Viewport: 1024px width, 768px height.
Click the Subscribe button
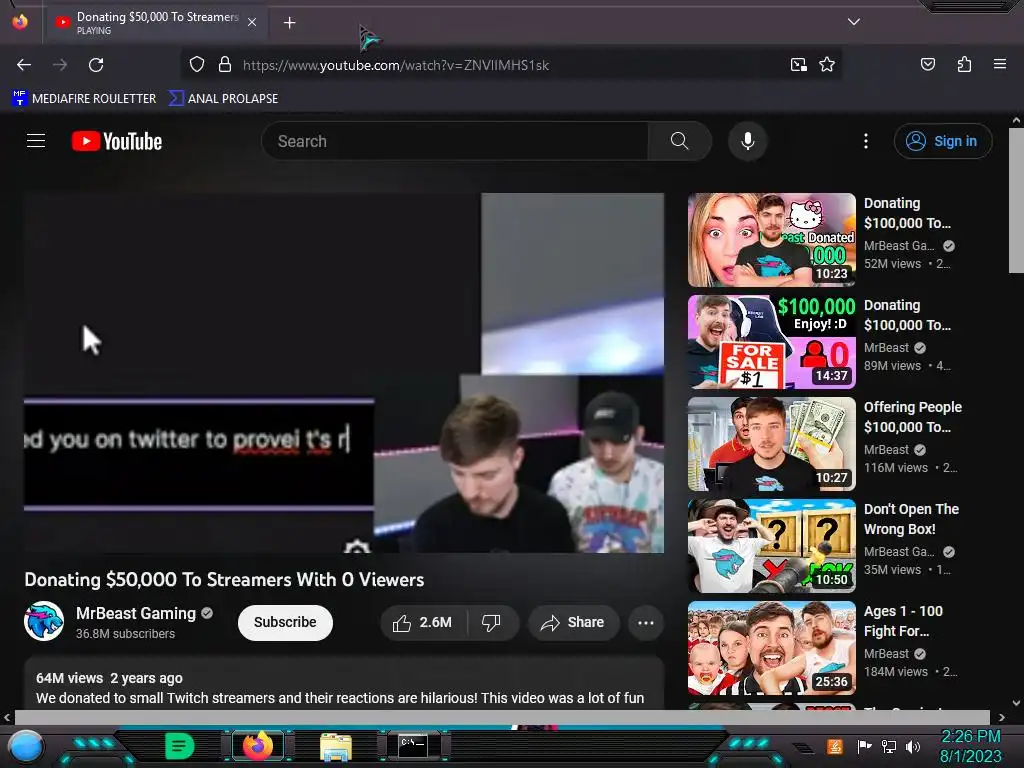click(x=285, y=622)
